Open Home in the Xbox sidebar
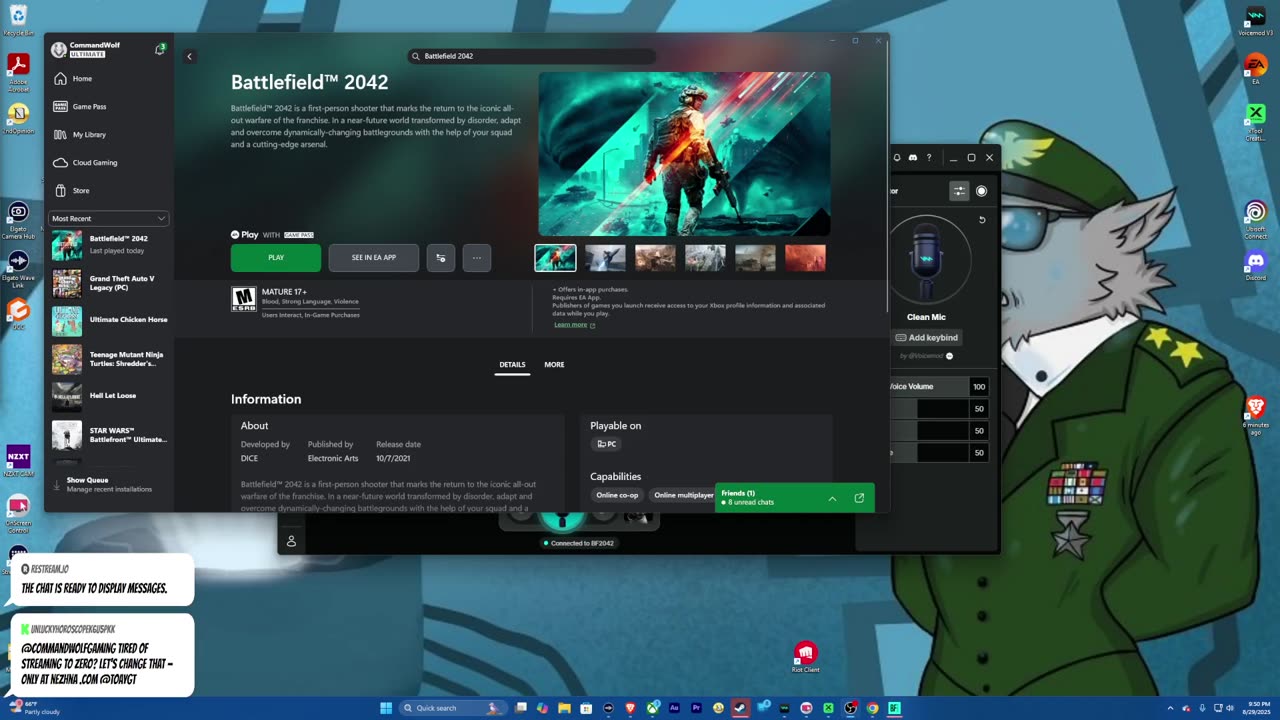Viewport: 1280px width, 720px height. [109, 78]
